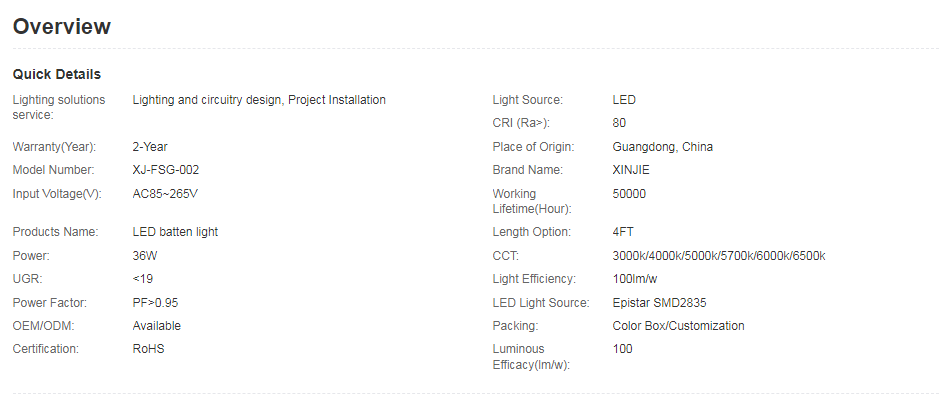The width and height of the screenshot is (947, 401).
Task: Click the Color Box/Customization packing value
Action: 678,326
